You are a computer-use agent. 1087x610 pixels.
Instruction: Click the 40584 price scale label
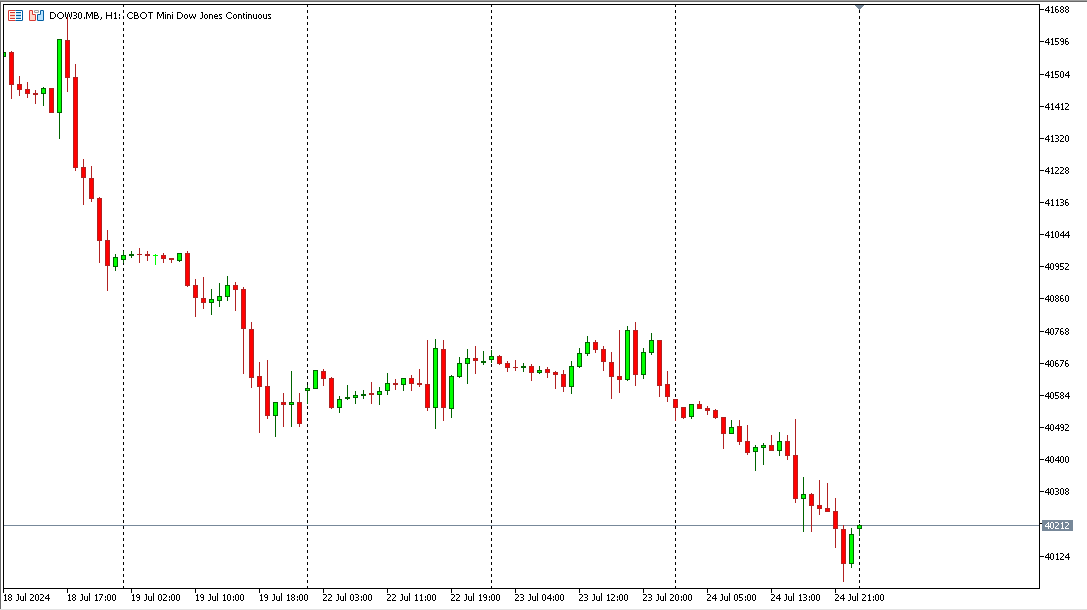click(1057, 395)
